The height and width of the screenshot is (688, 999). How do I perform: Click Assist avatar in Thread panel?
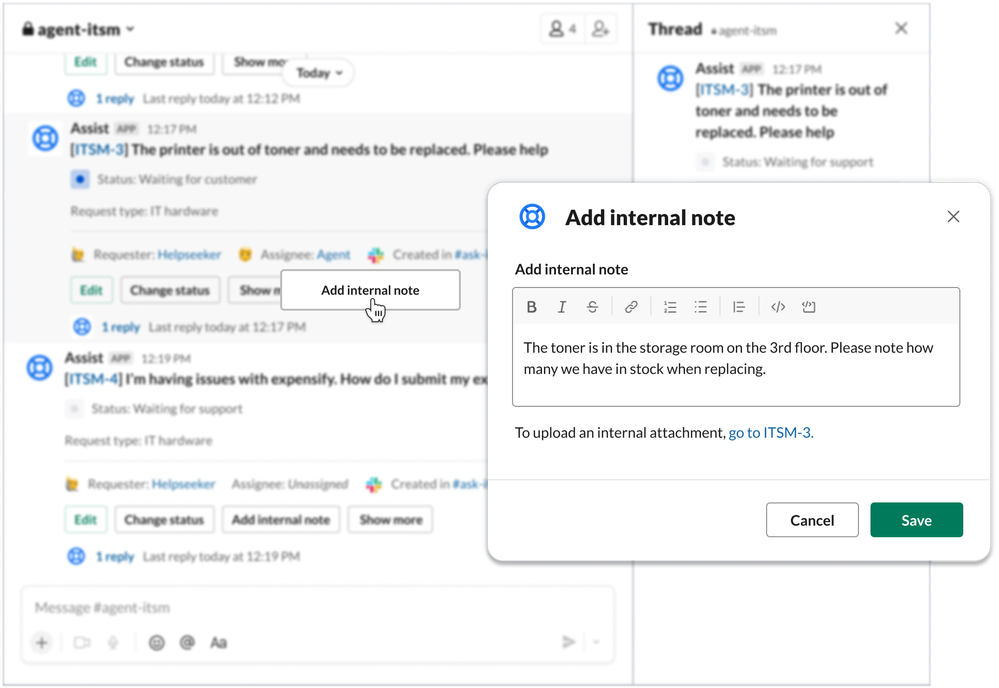pos(670,78)
